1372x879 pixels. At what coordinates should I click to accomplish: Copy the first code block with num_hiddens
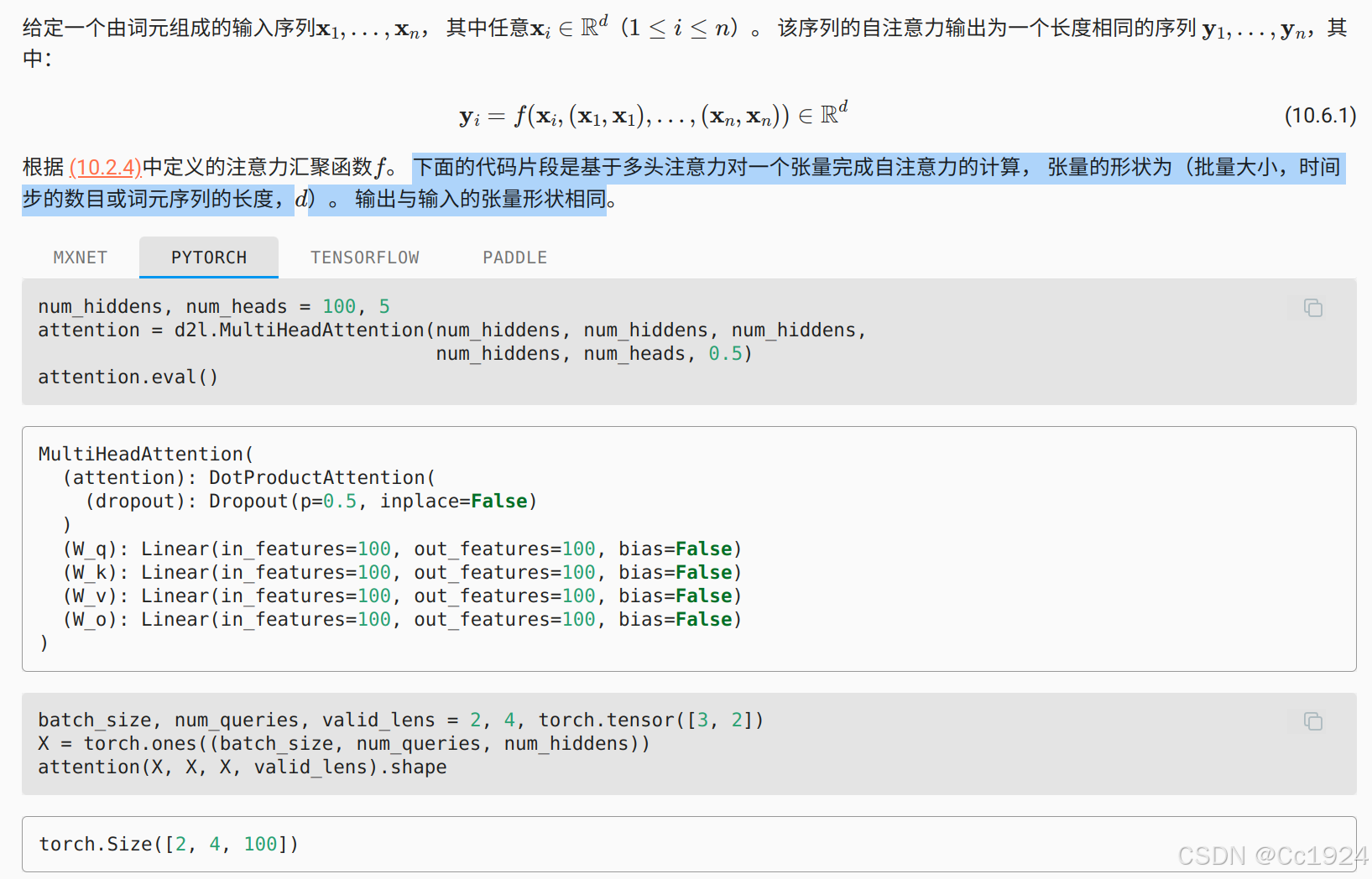click(1313, 308)
